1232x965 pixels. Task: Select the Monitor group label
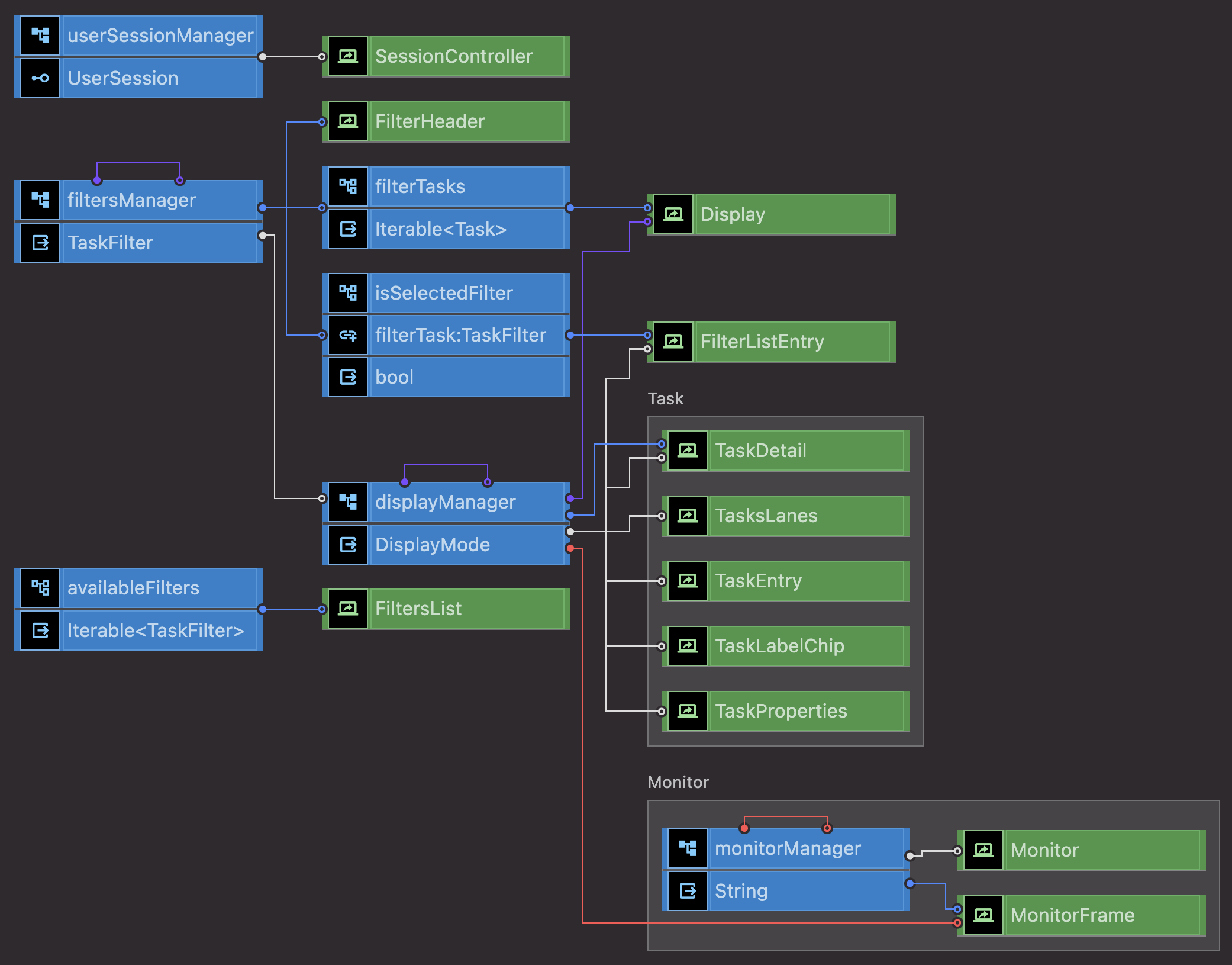click(678, 782)
